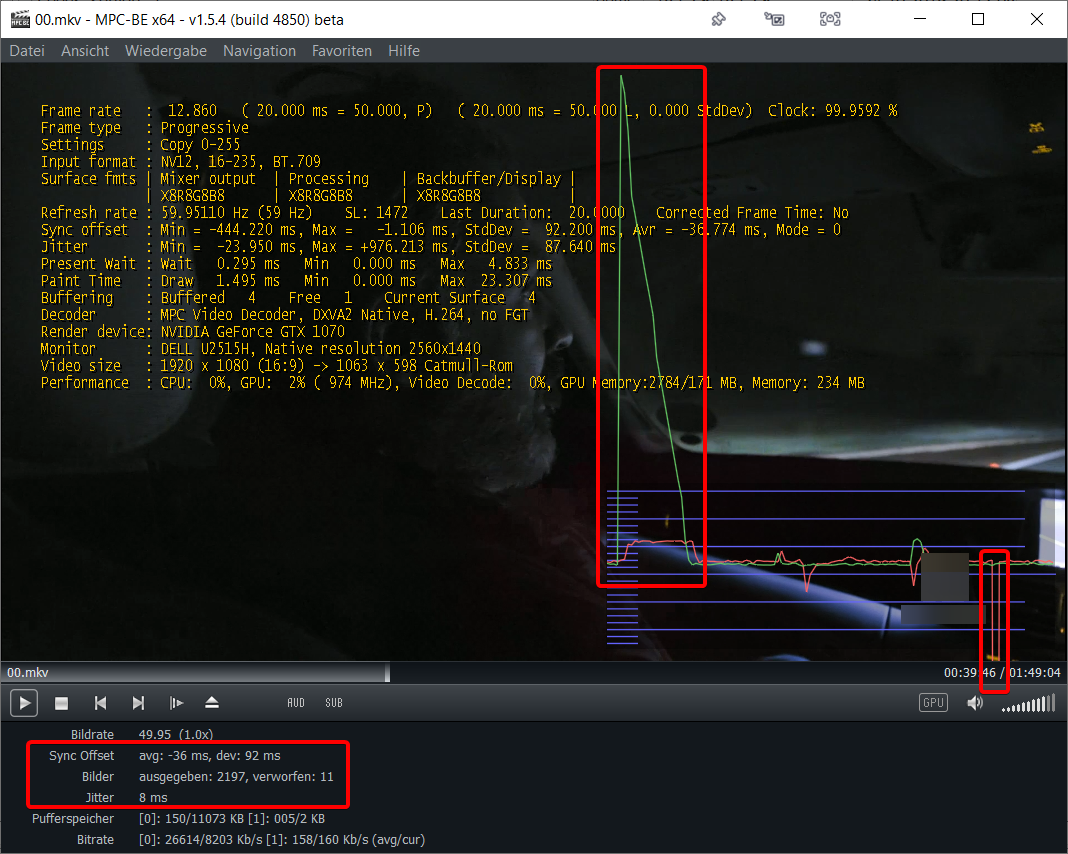Click the Bilder ausgegeben/verworfen value
Screen dimensions: 1068x854
[x=236, y=777]
